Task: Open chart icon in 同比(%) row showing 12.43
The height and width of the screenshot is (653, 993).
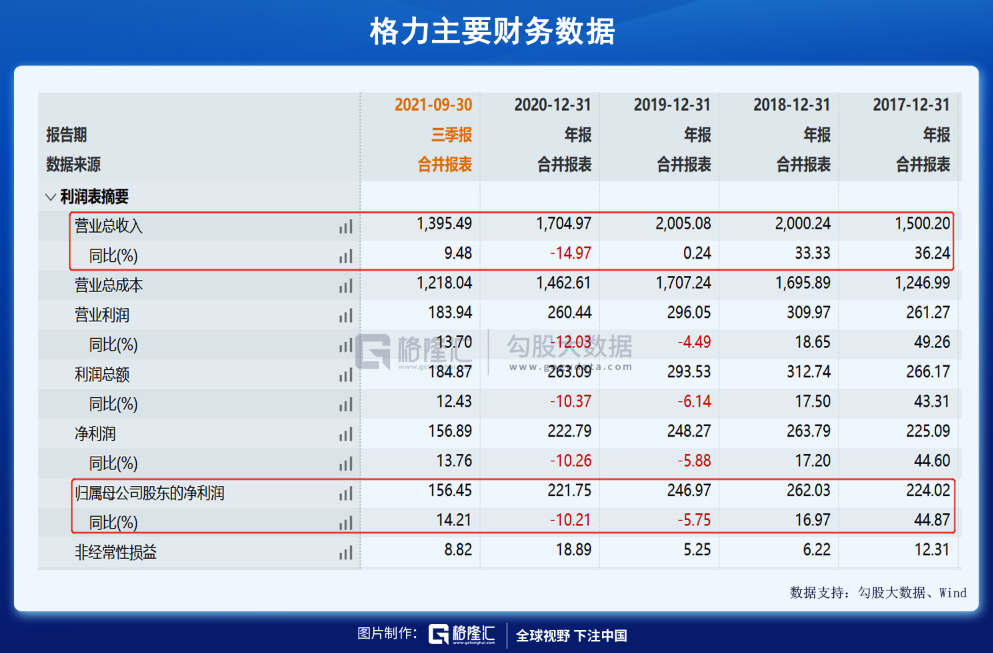Action: (x=345, y=405)
